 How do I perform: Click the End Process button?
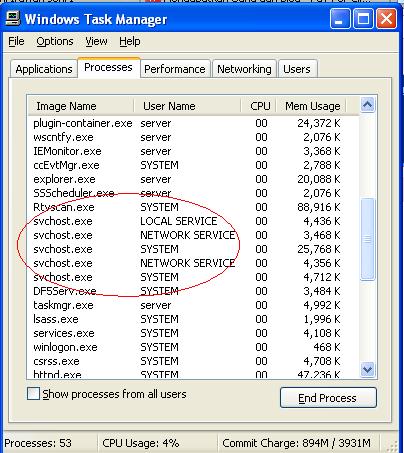328,398
